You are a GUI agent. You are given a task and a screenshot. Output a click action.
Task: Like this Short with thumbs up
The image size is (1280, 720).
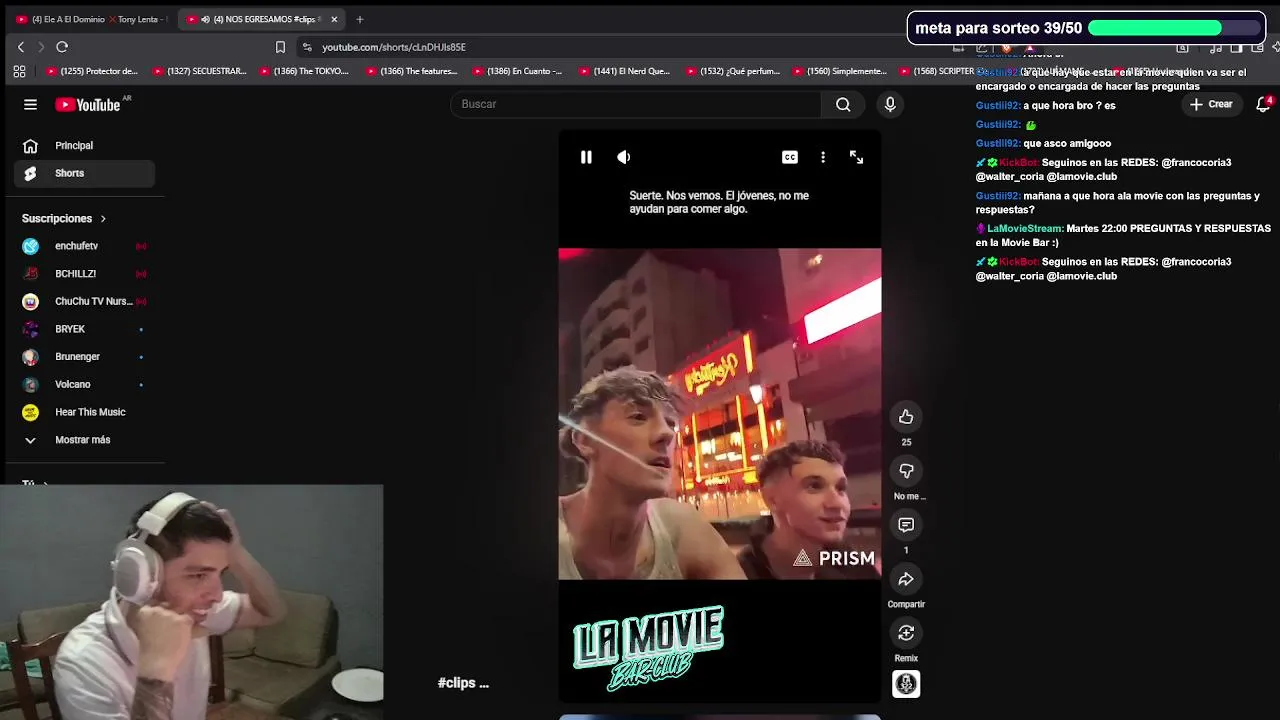point(906,417)
